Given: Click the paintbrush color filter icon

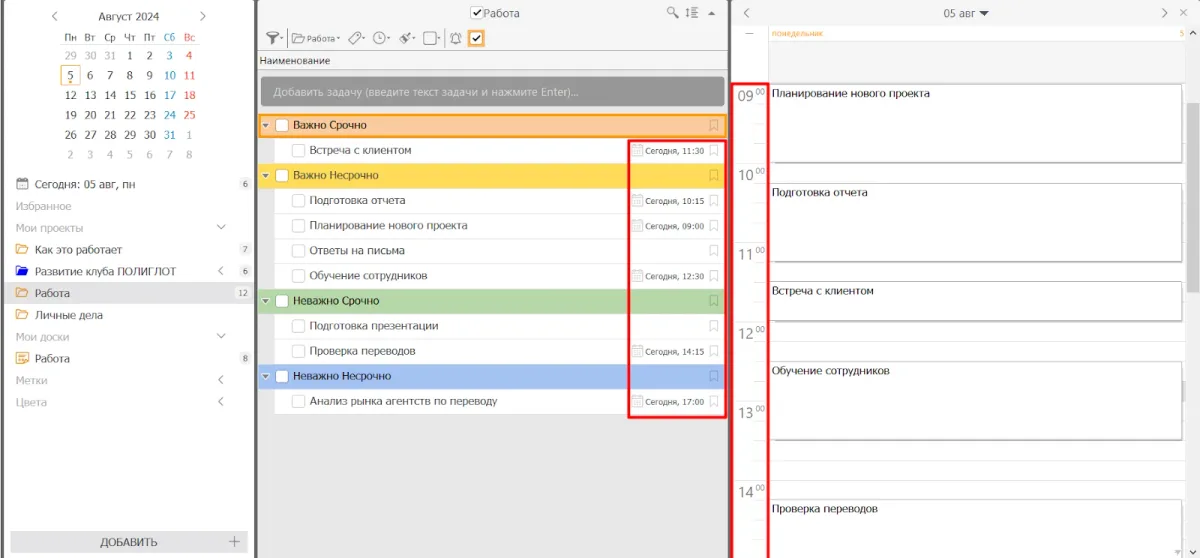Looking at the screenshot, I should tap(406, 38).
